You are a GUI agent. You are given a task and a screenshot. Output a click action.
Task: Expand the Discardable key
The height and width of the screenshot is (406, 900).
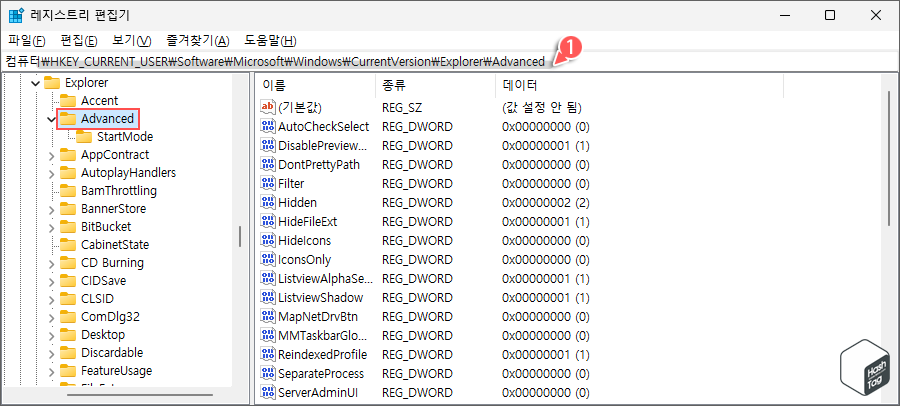point(52,353)
